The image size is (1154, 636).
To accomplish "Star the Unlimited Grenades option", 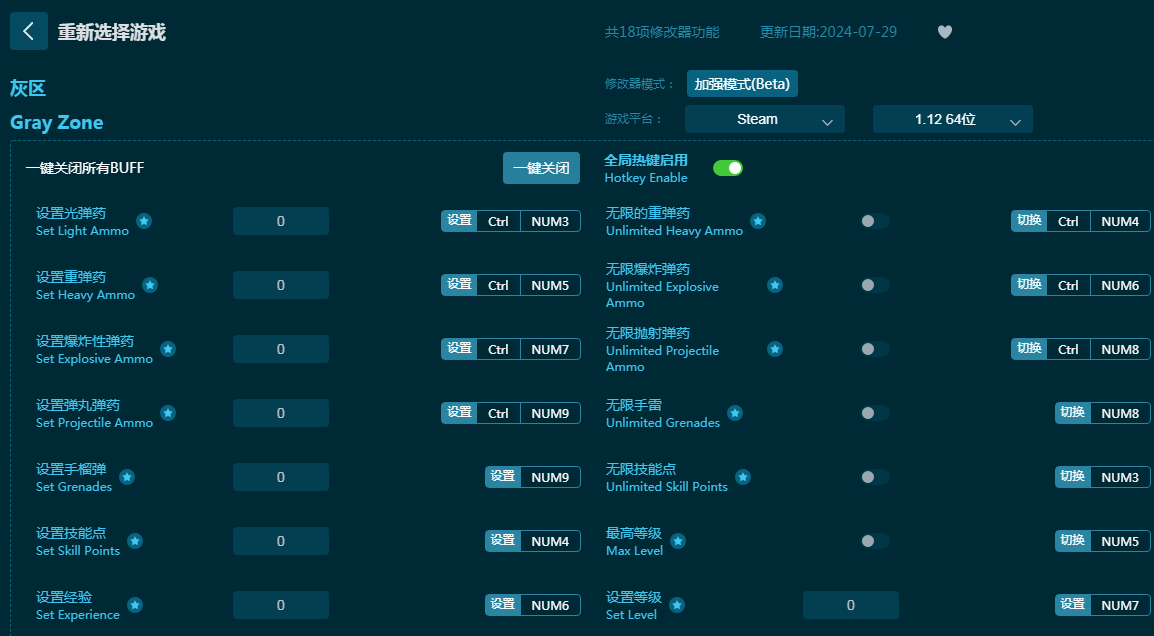I will pyautogui.click(x=735, y=413).
